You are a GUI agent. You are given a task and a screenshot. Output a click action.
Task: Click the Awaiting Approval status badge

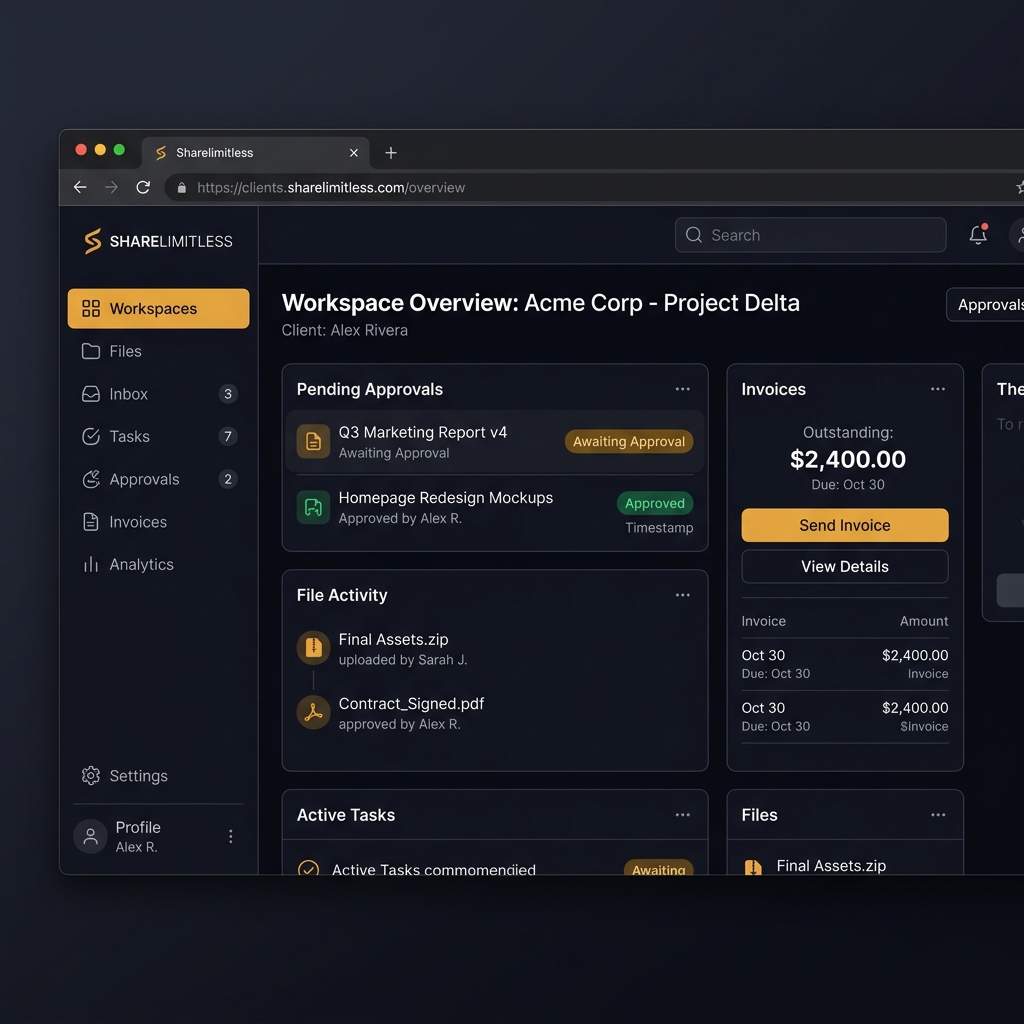click(x=629, y=441)
